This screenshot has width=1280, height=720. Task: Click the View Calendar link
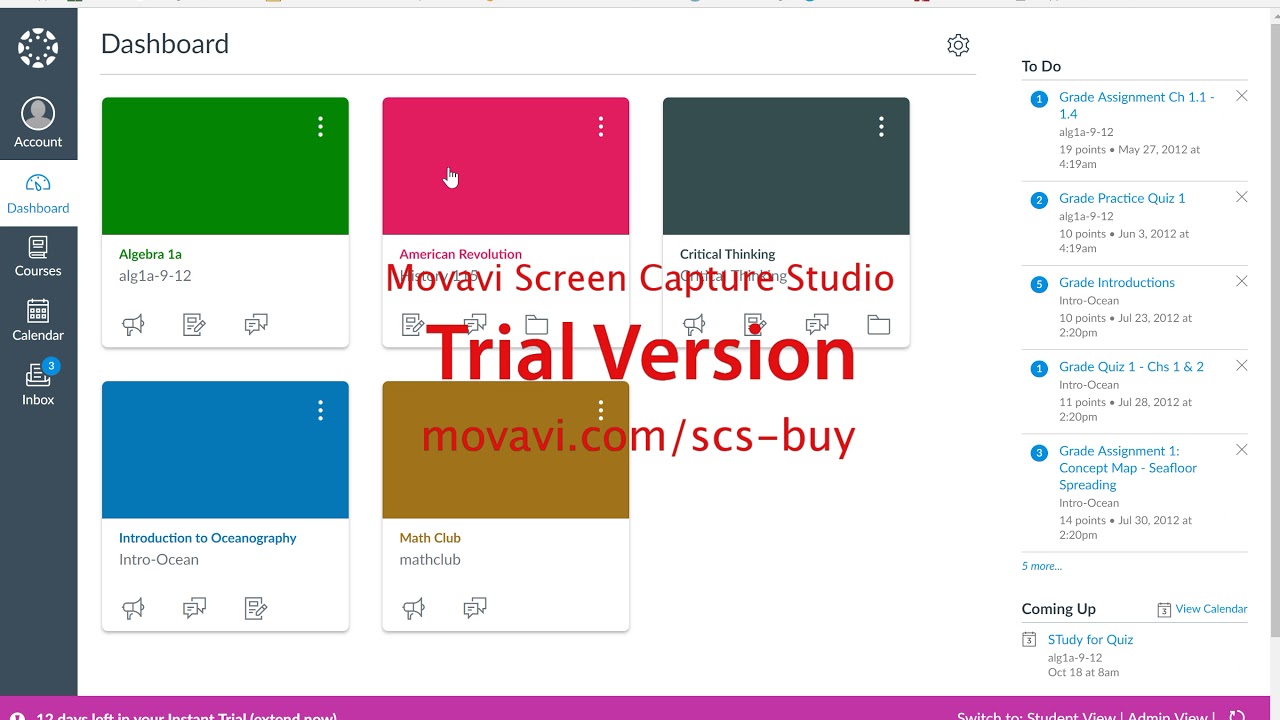pyautogui.click(x=1211, y=609)
